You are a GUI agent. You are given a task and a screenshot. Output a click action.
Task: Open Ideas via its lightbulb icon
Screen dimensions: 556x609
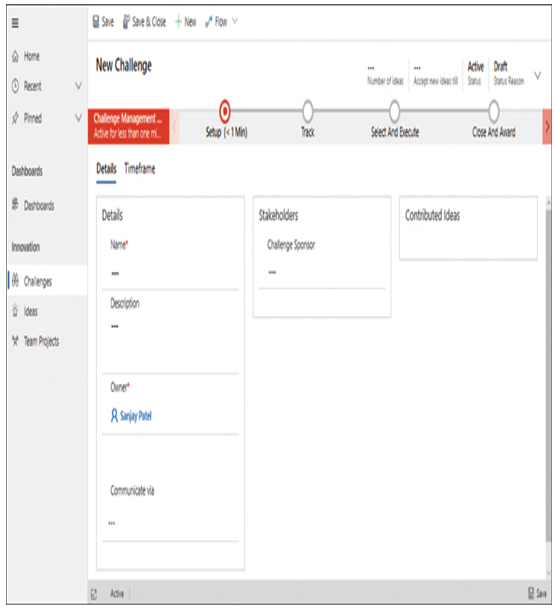click(x=15, y=311)
